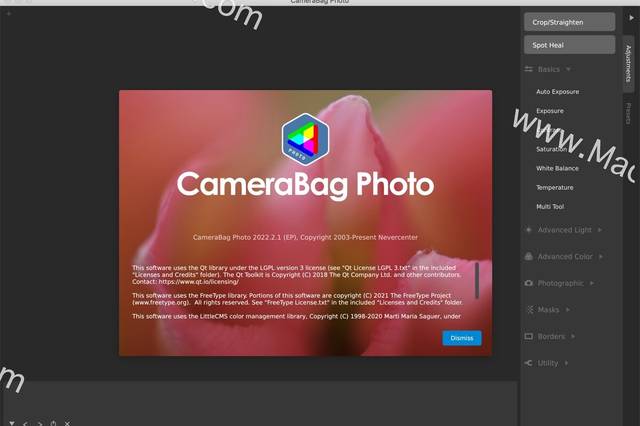This screenshot has height=426, width=640.
Task: Click the FreeType library license paragraph
Action: [x=298, y=299]
